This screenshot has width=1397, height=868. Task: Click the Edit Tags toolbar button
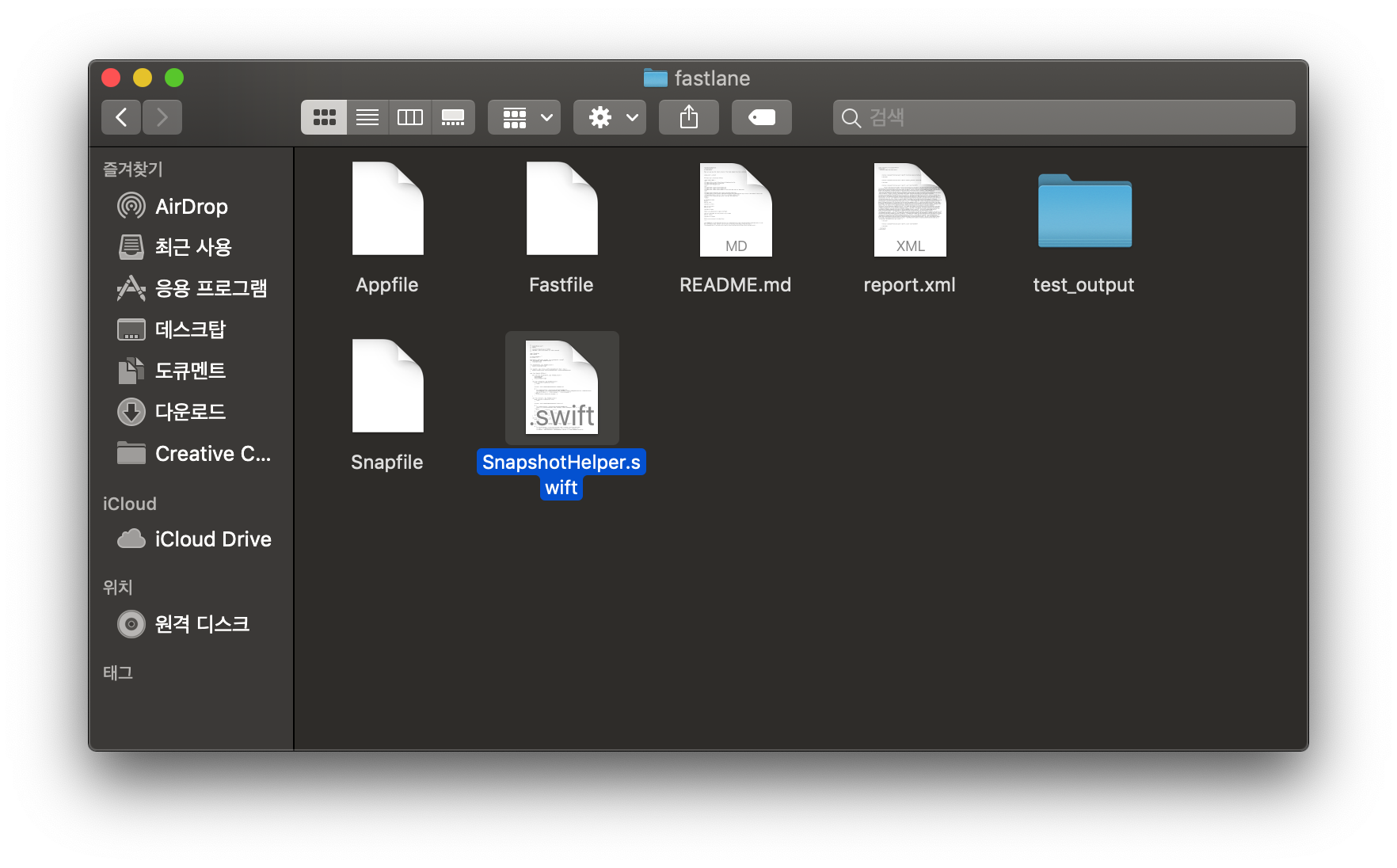(x=762, y=117)
